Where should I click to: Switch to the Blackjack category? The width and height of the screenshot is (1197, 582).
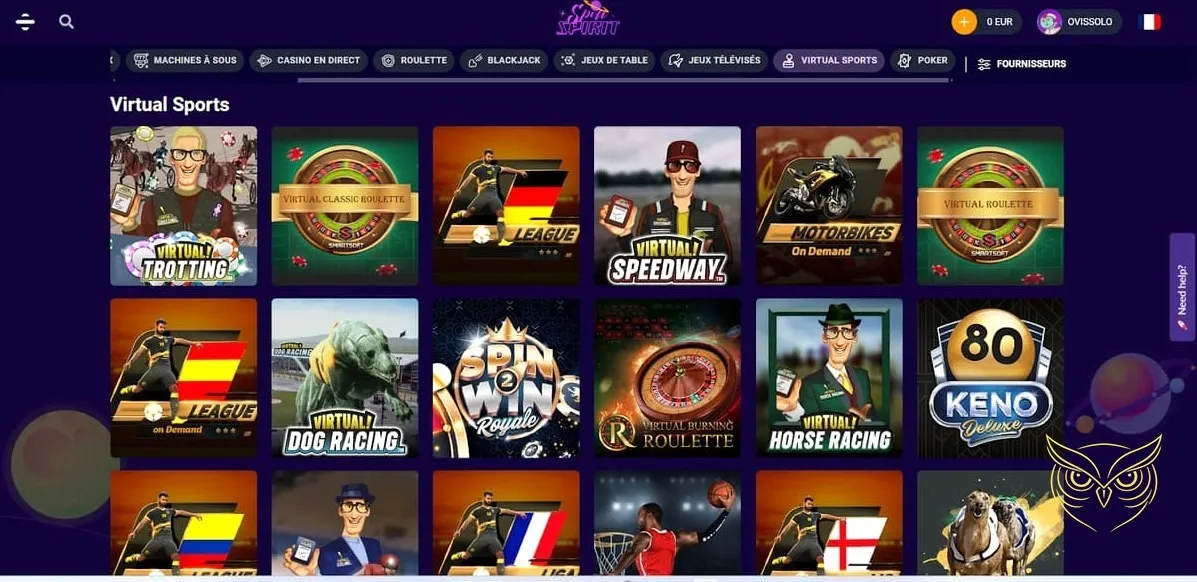coord(504,60)
